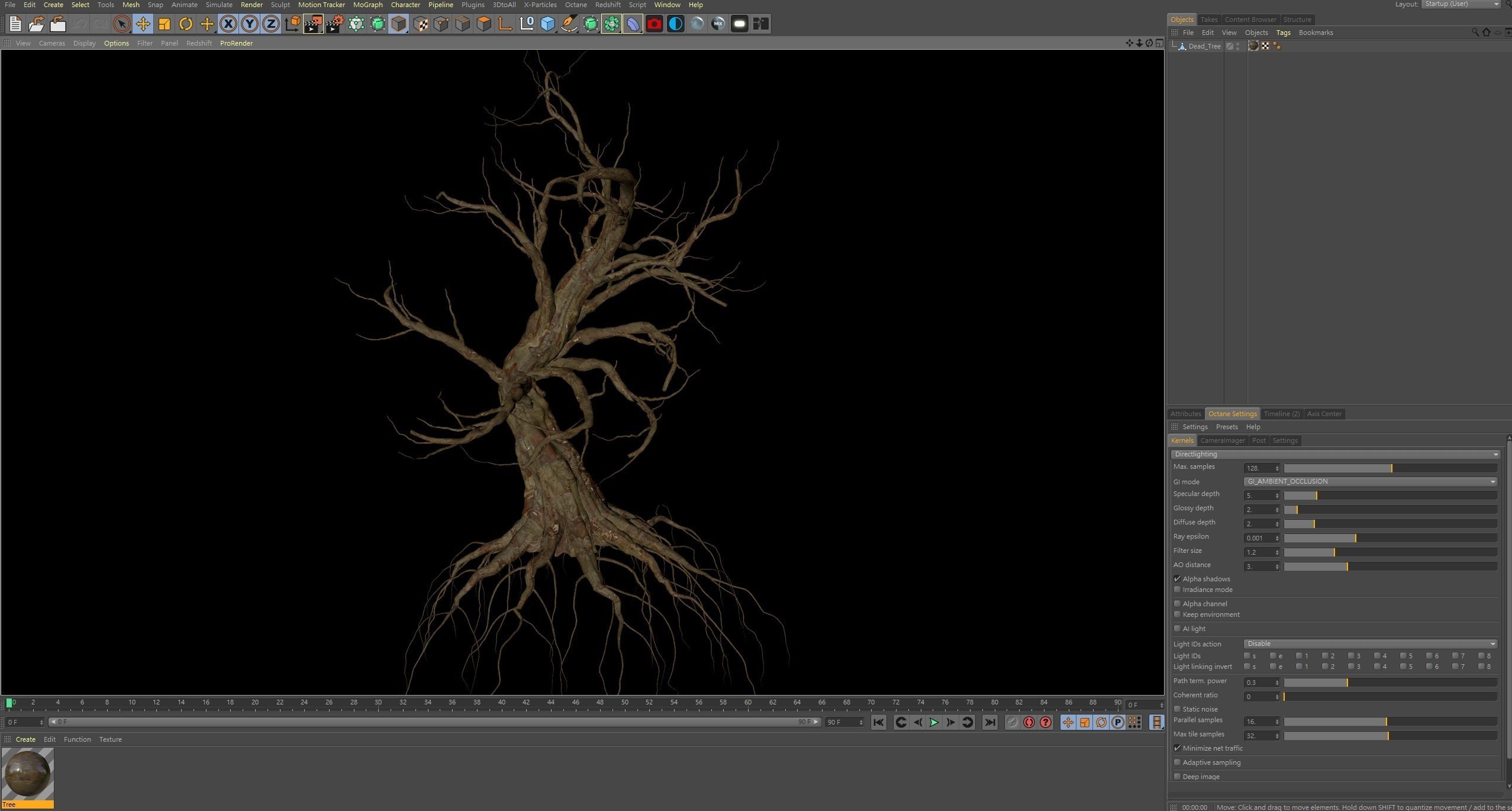The image size is (1512, 811).
Task: Click the Specular depth value stepper
Action: coord(1277,495)
